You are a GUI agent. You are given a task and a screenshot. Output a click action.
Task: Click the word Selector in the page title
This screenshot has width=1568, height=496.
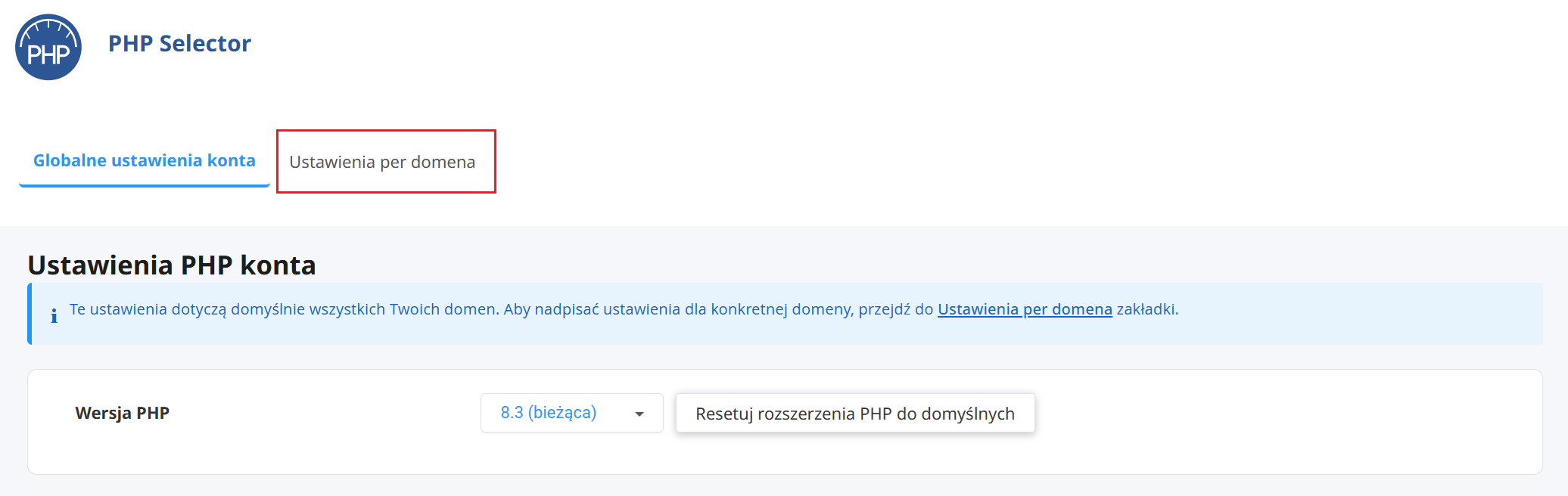(x=205, y=44)
